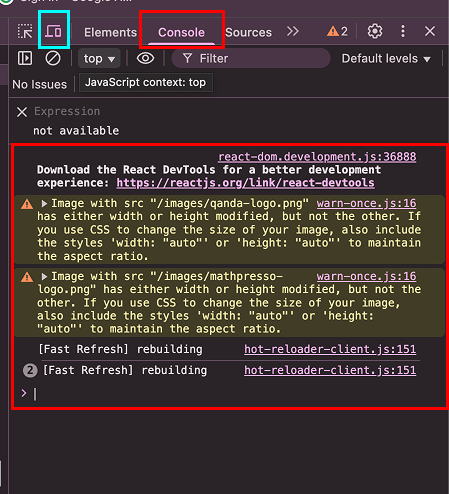Click the No Issues label
The image size is (449, 494).
tap(40, 84)
